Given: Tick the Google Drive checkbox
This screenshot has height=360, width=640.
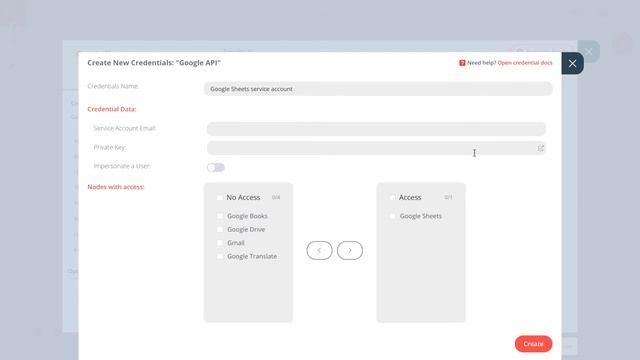Looking at the screenshot, I should tap(220, 229).
